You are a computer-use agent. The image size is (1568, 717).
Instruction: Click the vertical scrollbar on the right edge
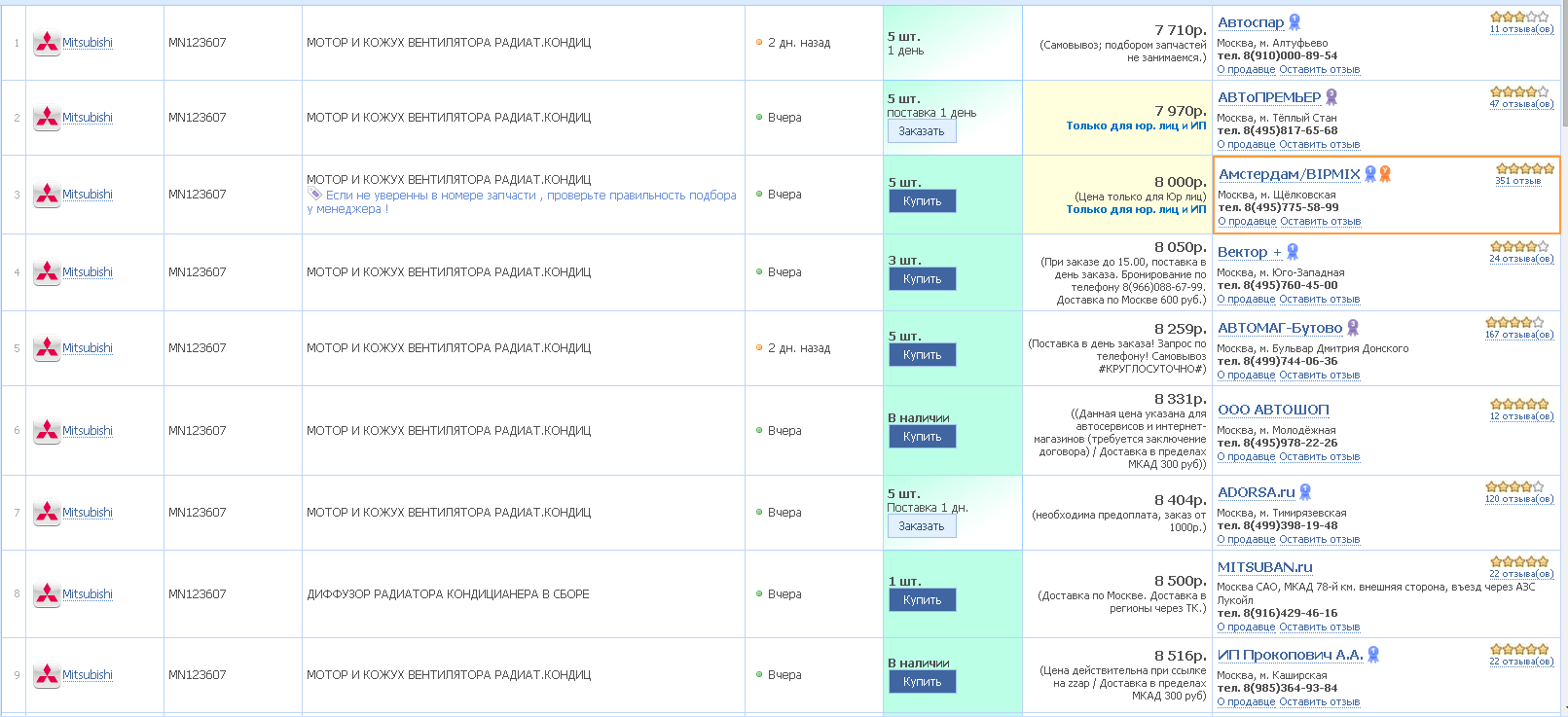point(1563,358)
